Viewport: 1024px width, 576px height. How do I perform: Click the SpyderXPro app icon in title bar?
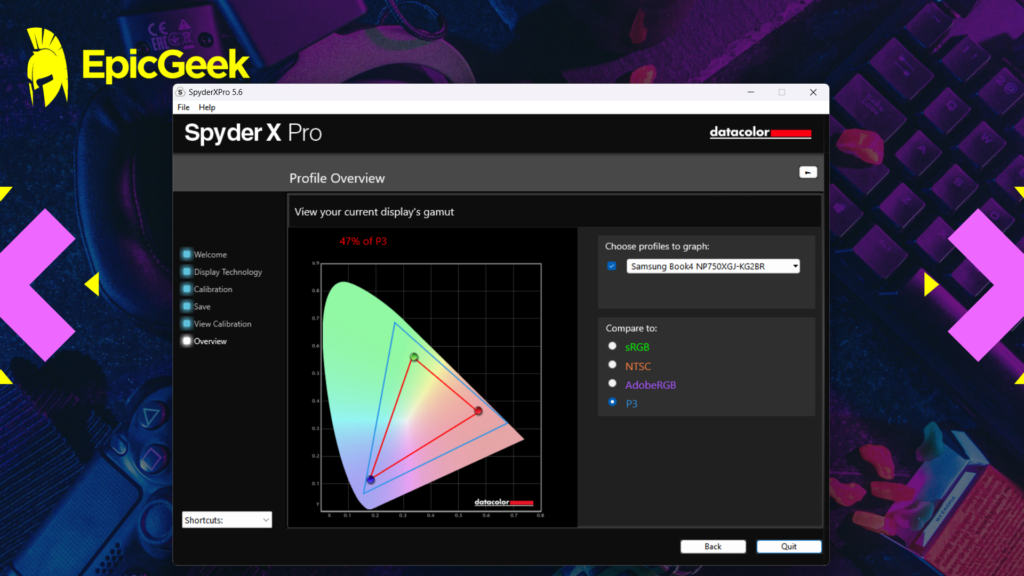point(181,92)
